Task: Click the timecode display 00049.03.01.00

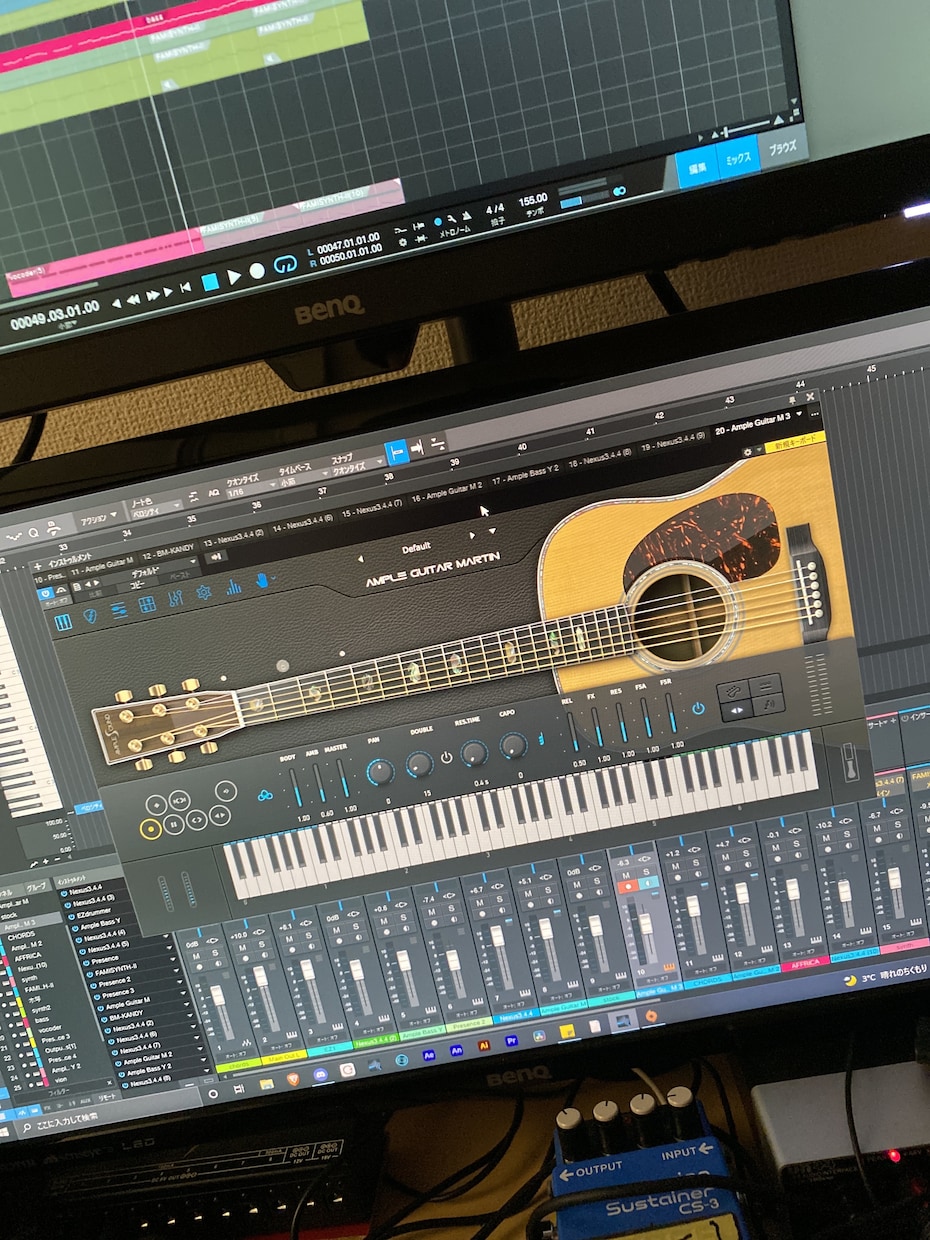Action: [x=55, y=315]
